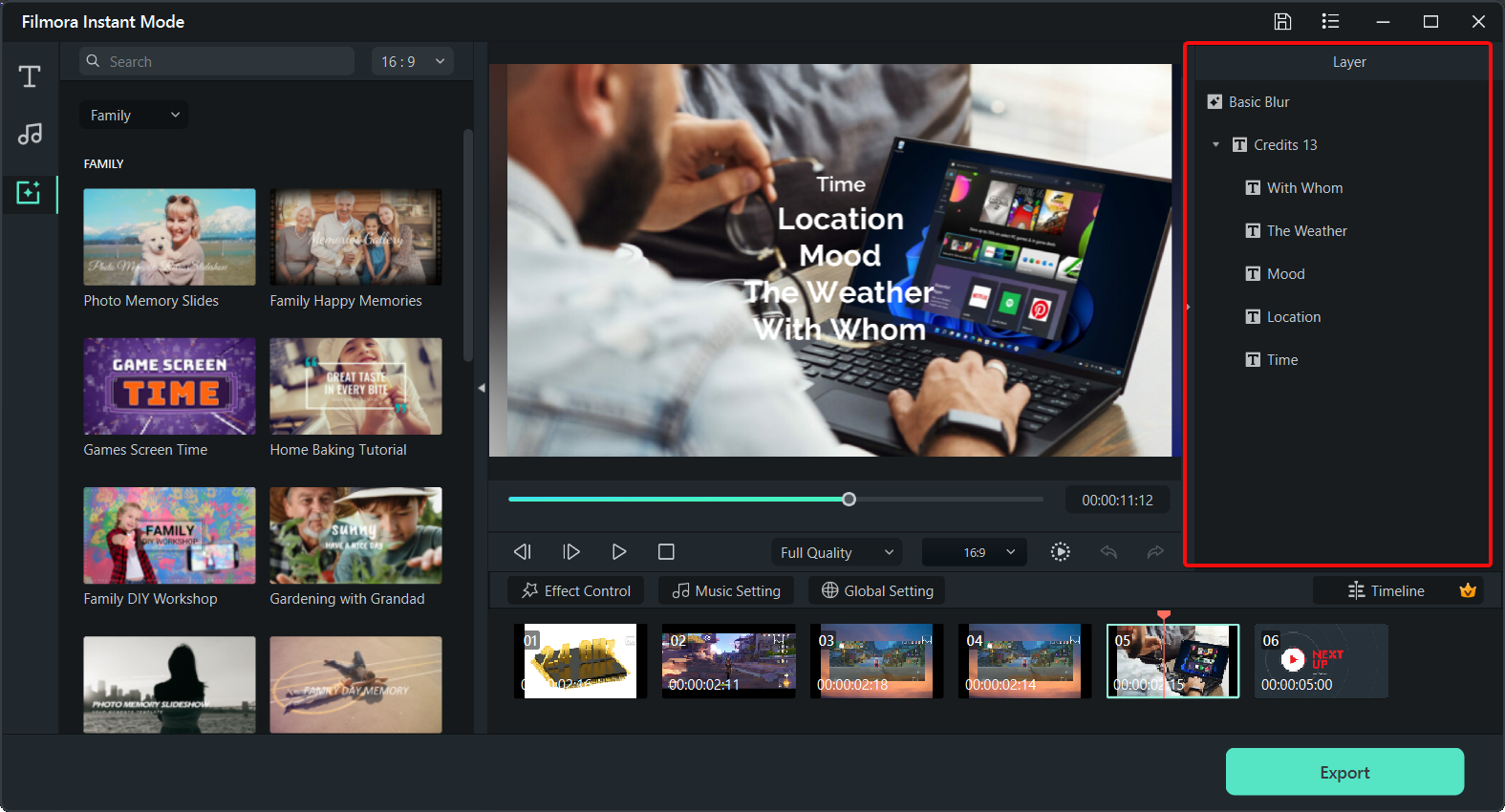Screen dimensions: 1505x812
Task: Step to next frame
Action: (x=571, y=551)
